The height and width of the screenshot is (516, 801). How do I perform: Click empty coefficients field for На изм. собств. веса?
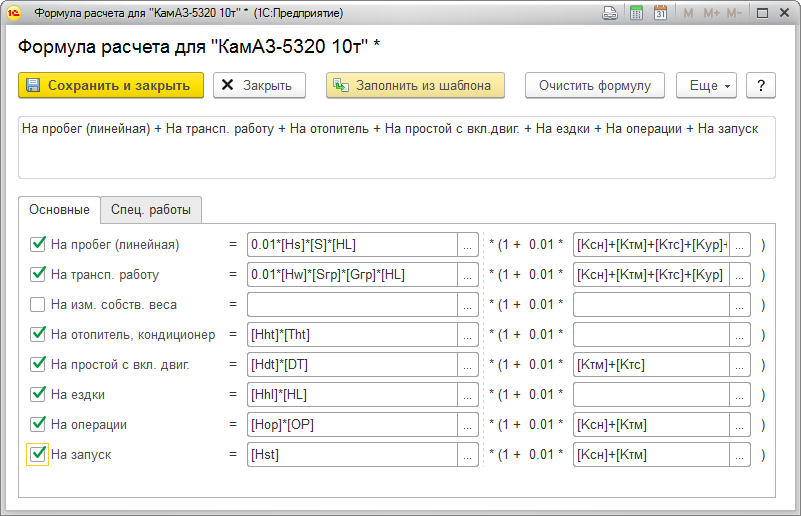tap(651, 304)
